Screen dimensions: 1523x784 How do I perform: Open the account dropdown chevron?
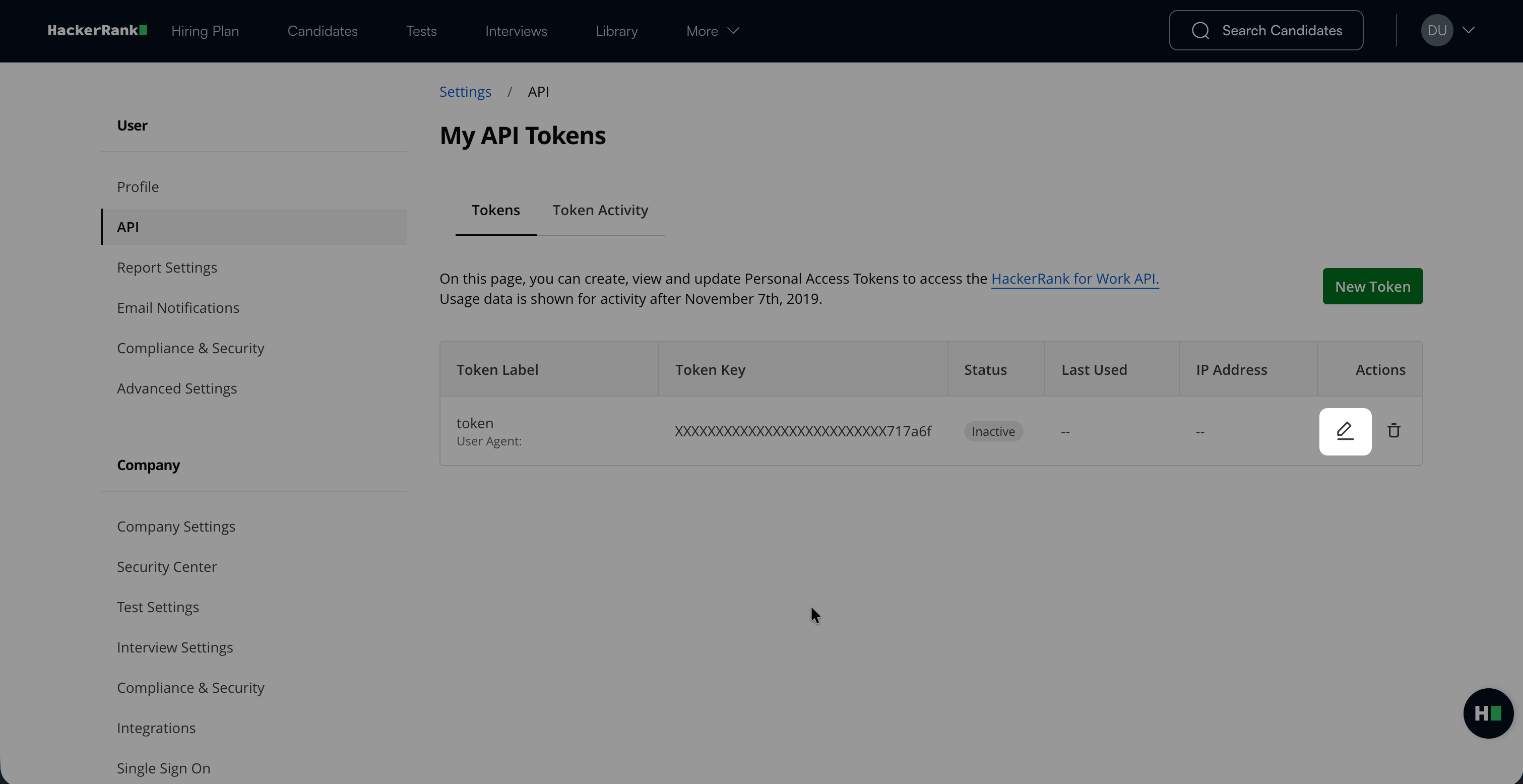click(x=1469, y=30)
